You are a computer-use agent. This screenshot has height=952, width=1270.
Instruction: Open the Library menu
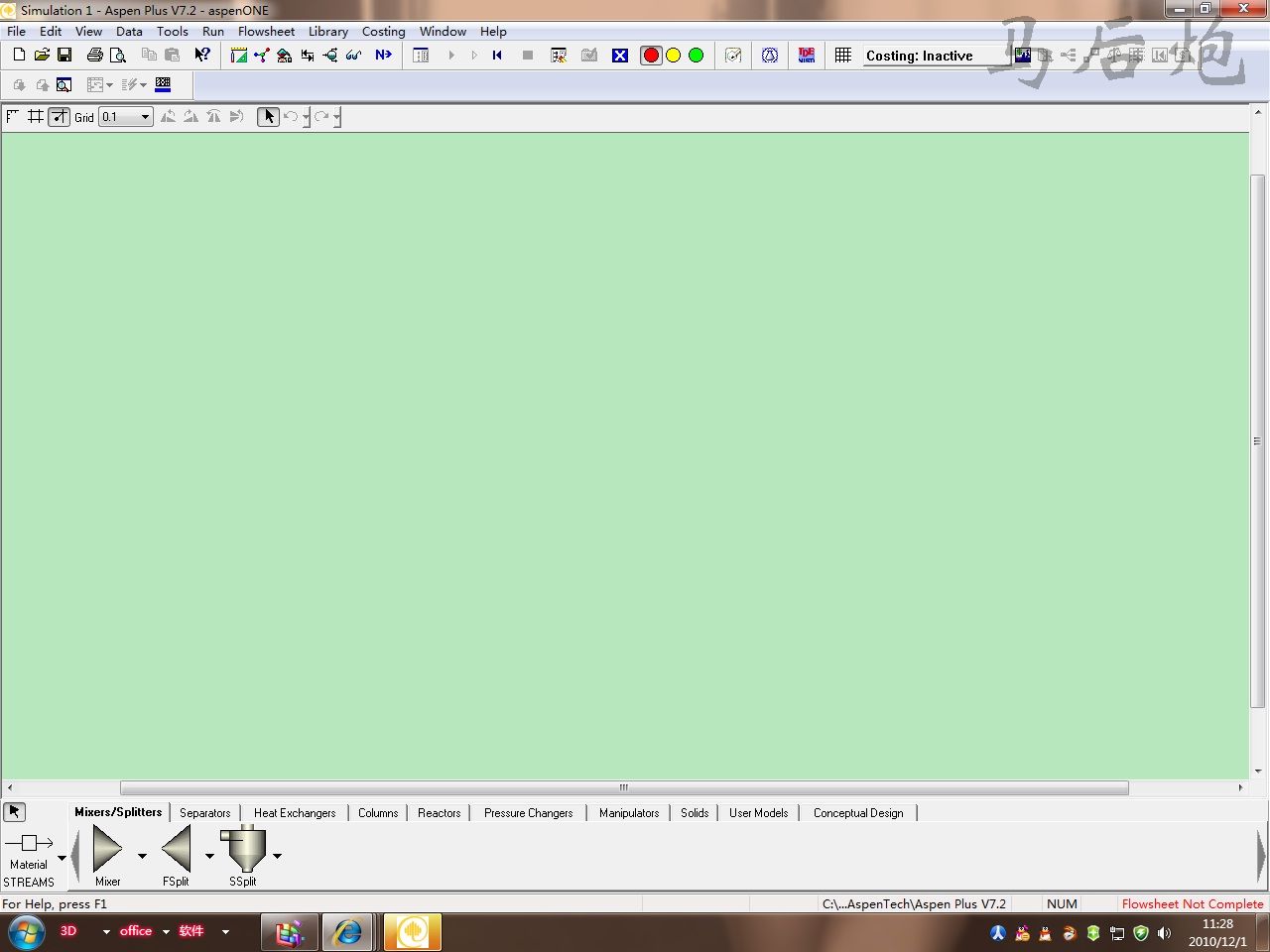pos(328,32)
